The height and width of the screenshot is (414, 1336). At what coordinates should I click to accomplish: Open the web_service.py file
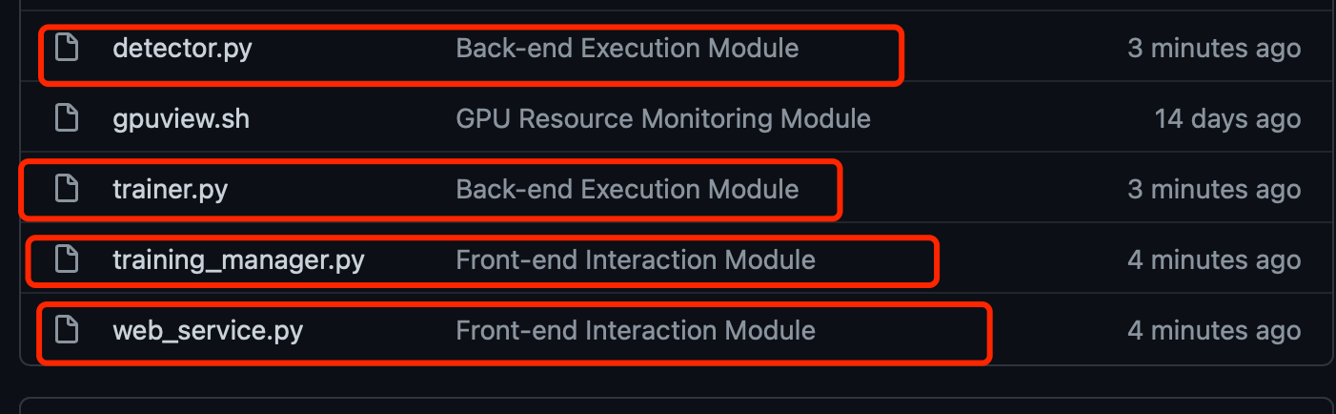(x=207, y=330)
